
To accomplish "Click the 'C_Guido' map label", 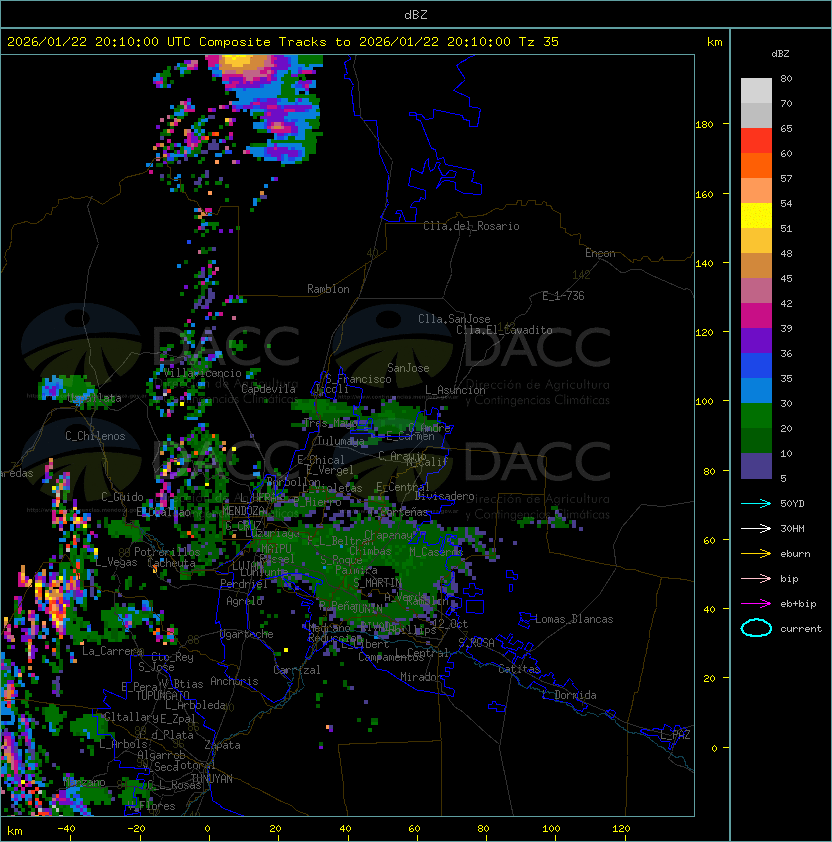I will click(x=122, y=497).
